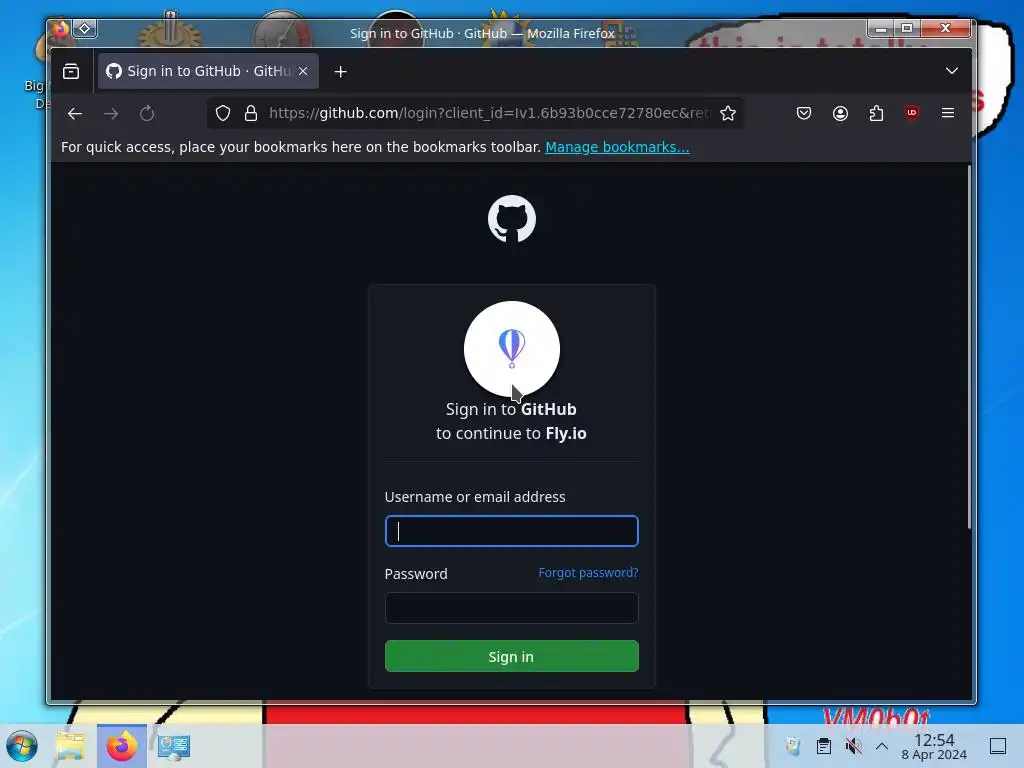Minimize the Firefox window
Screen dimensions: 1024x768
point(881,28)
